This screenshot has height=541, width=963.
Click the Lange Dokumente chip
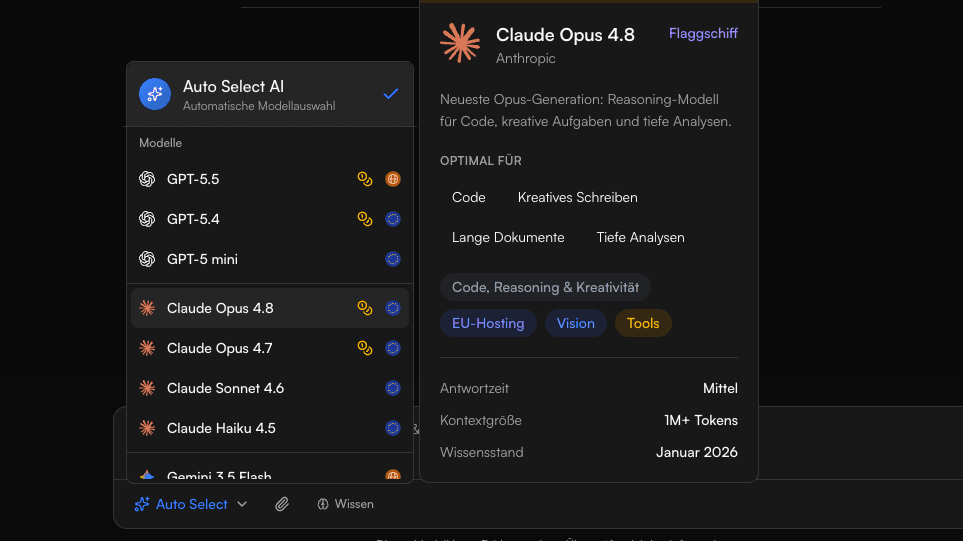tap(508, 237)
